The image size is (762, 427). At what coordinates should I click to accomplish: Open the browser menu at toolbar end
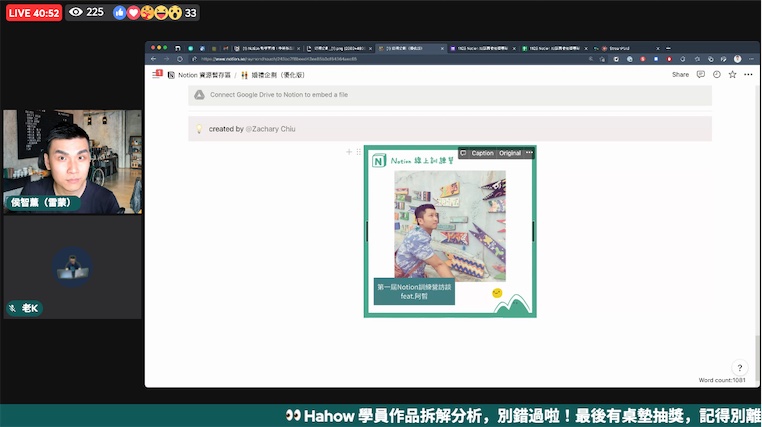751,59
